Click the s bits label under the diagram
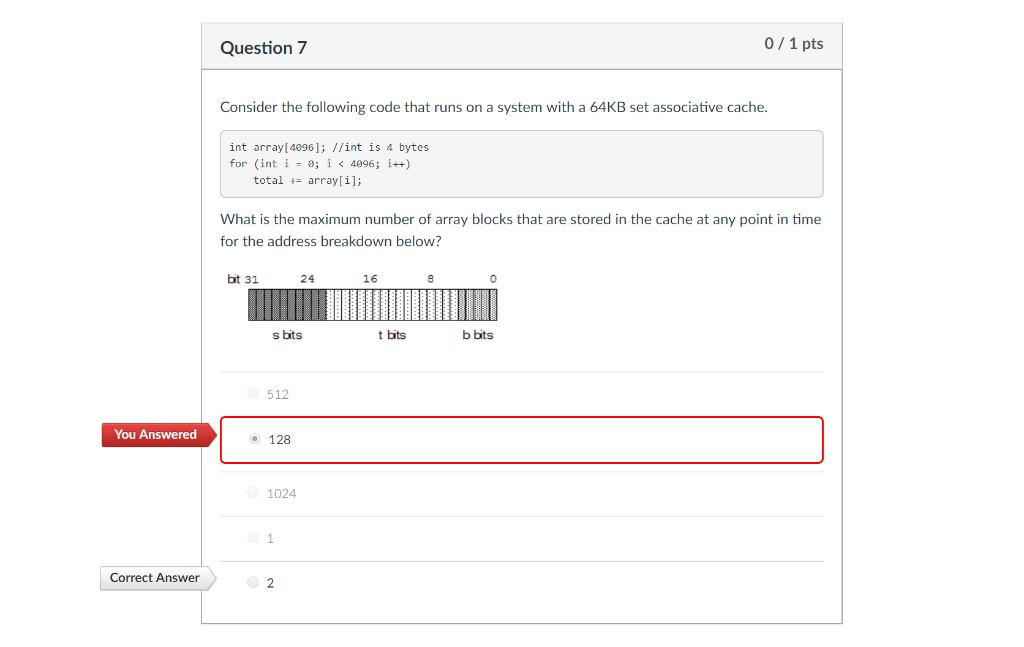 [286, 335]
